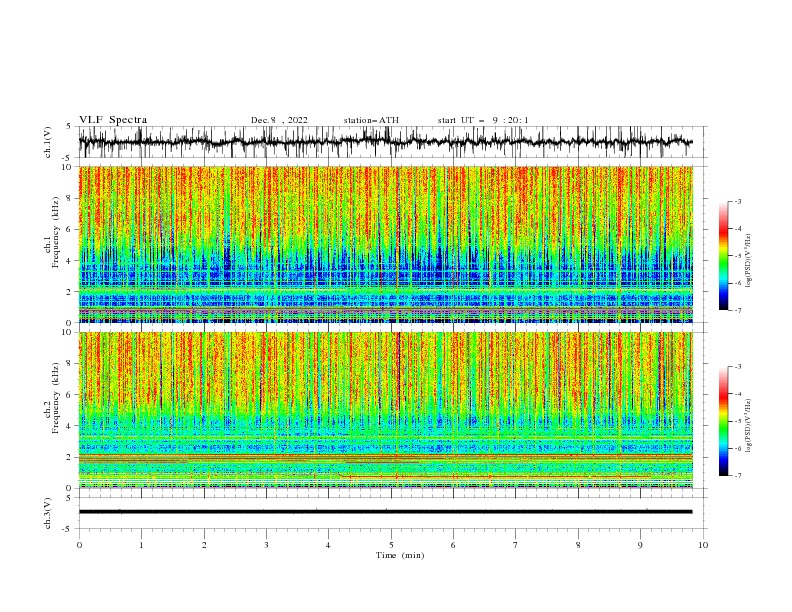792x612 pixels.
Task: Select the "start UT = 9 :20: 1" label
Action: (483, 120)
